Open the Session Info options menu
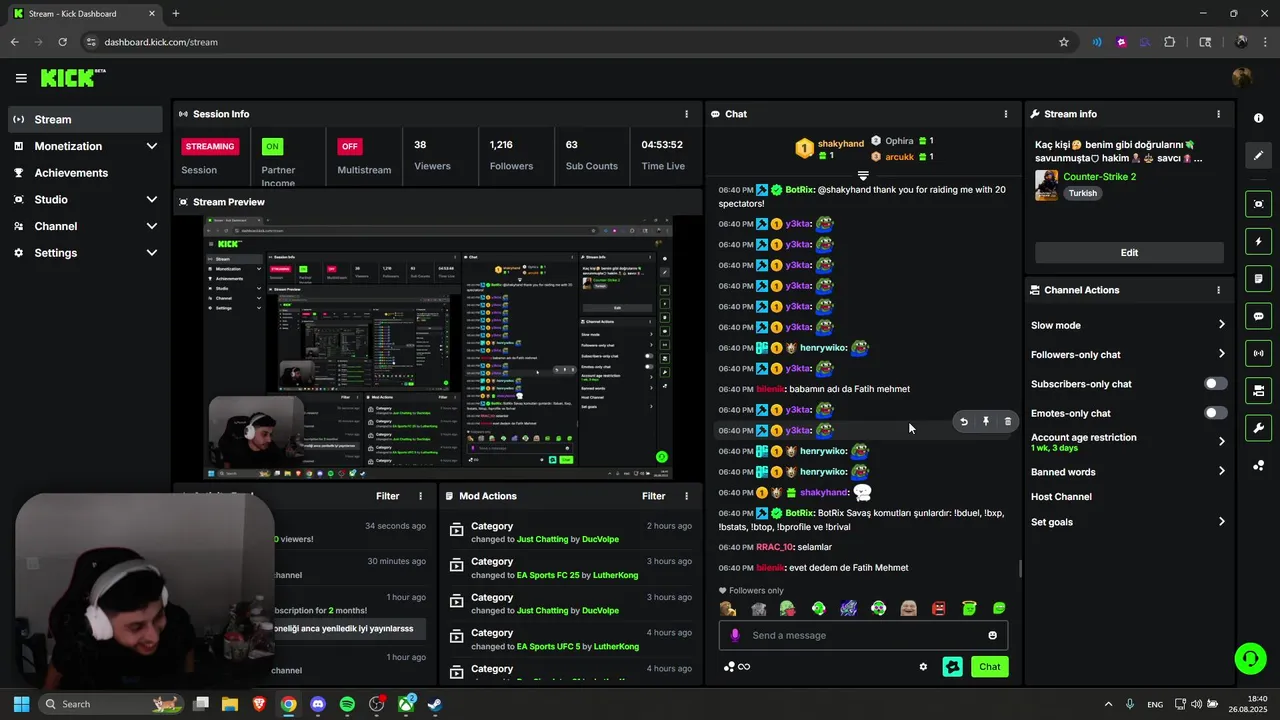This screenshot has height=720, width=1280. (686, 114)
